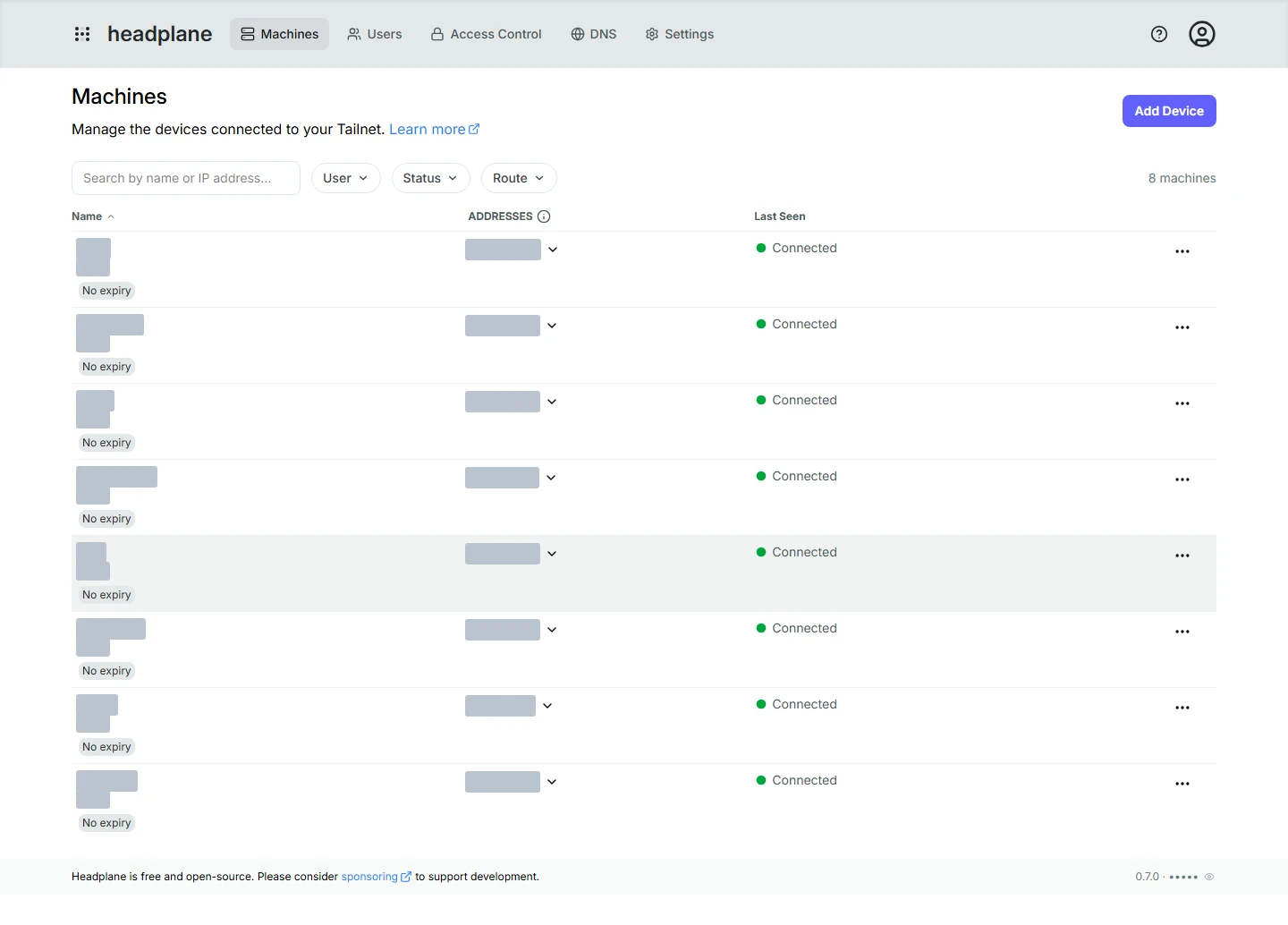
Task: Open the three-dot menu for the highlighted machine row
Action: 1182,556
